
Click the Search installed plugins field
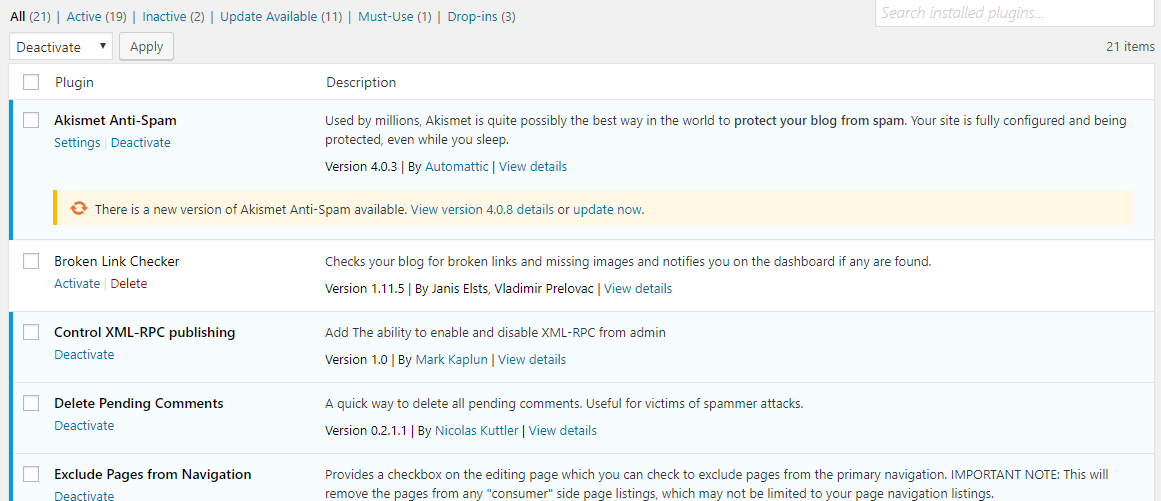(1014, 13)
